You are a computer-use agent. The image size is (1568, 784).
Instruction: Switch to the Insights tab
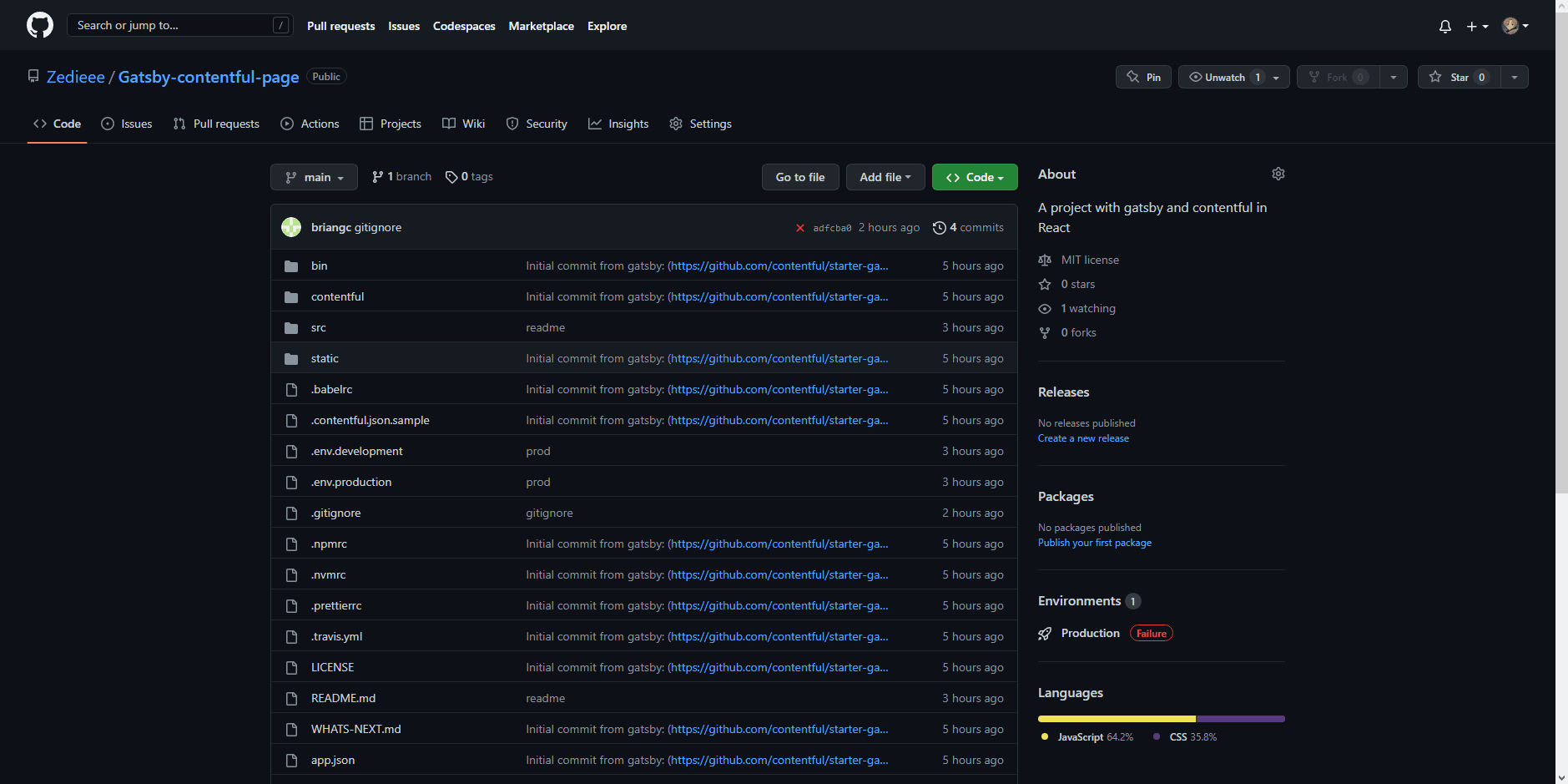[x=618, y=124]
